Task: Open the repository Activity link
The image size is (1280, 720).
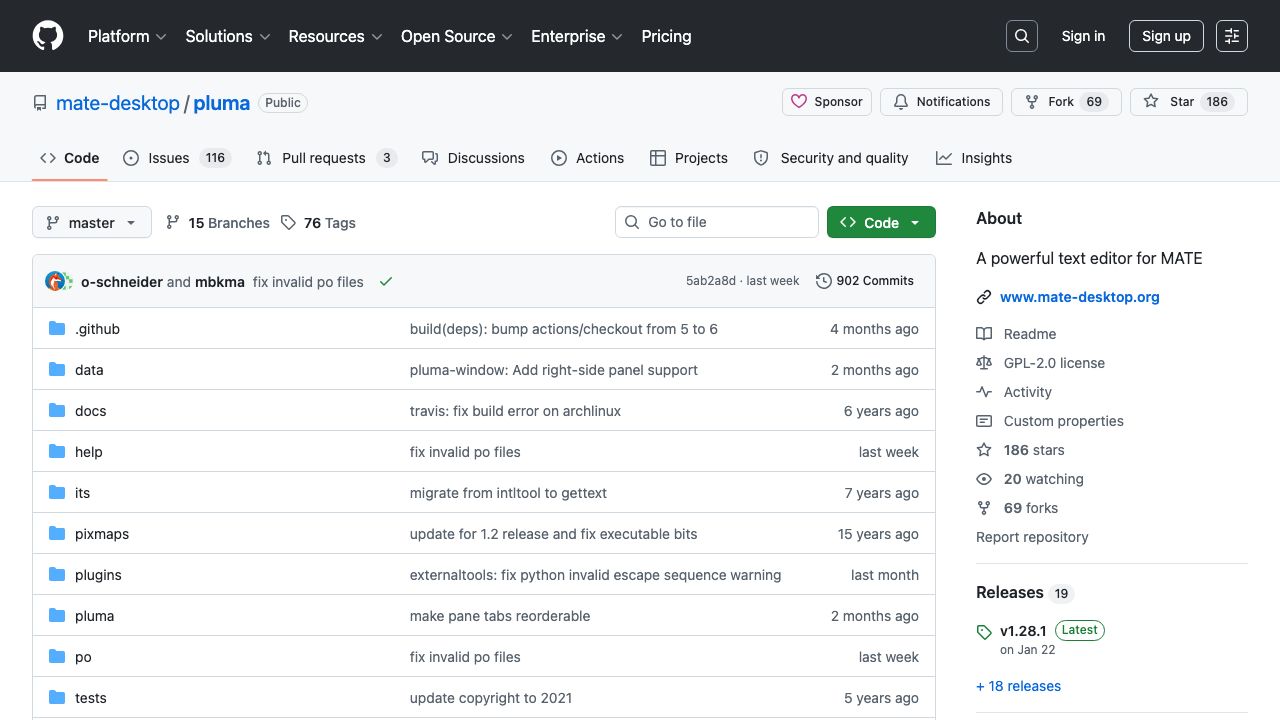Action: tap(1014, 392)
